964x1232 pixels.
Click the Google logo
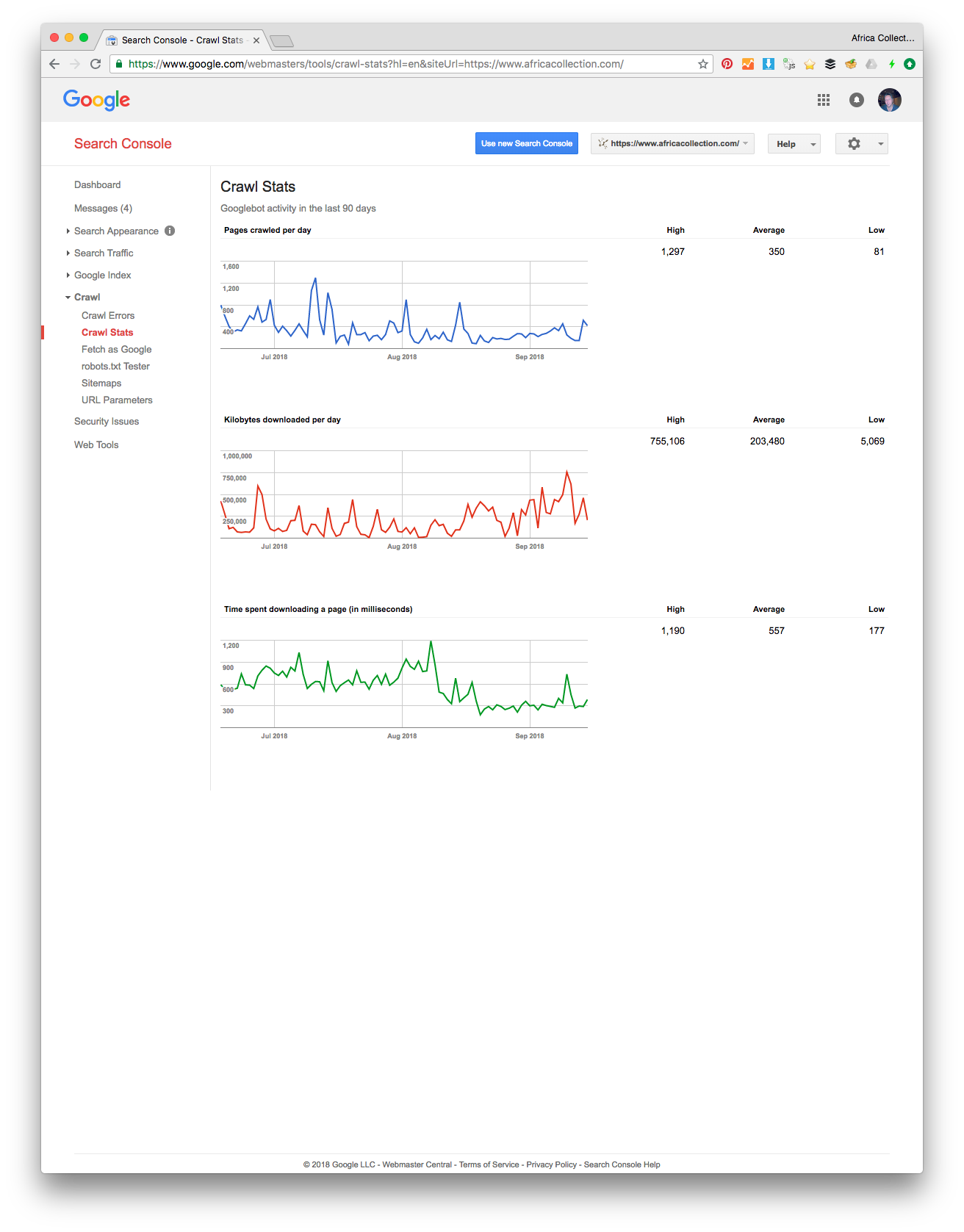[x=96, y=100]
